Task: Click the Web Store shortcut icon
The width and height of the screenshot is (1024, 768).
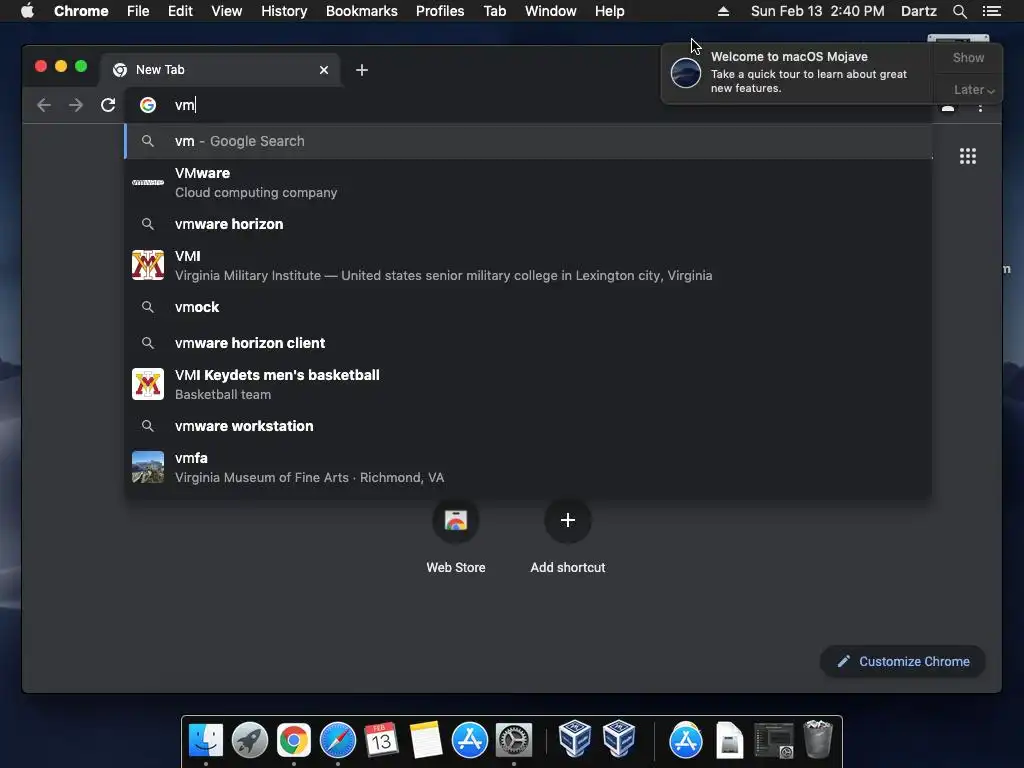Action: [456, 520]
